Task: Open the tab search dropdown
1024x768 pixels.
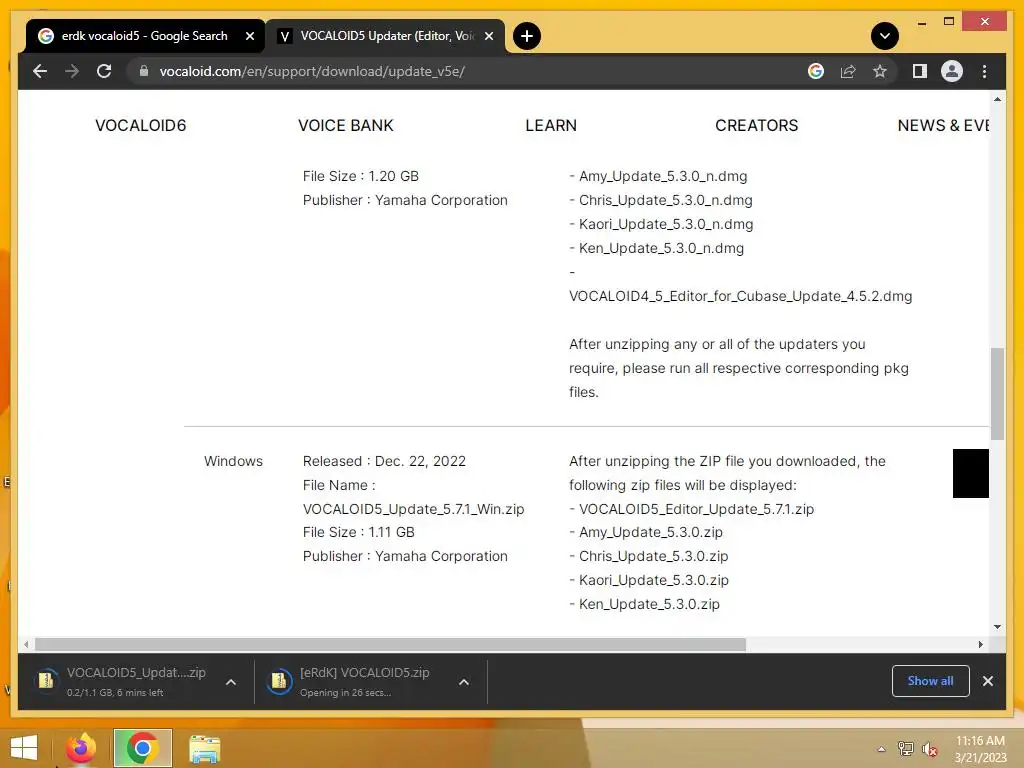Action: coord(885,36)
